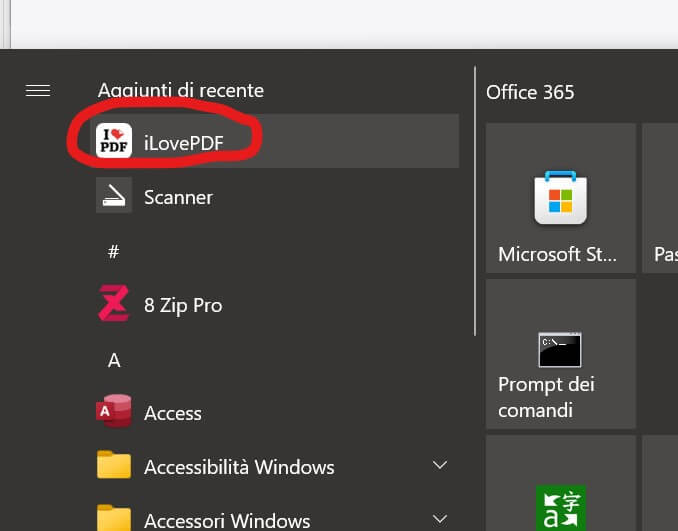Launch the Scanner app icon
Screen dimensions: 678x531
114,196
